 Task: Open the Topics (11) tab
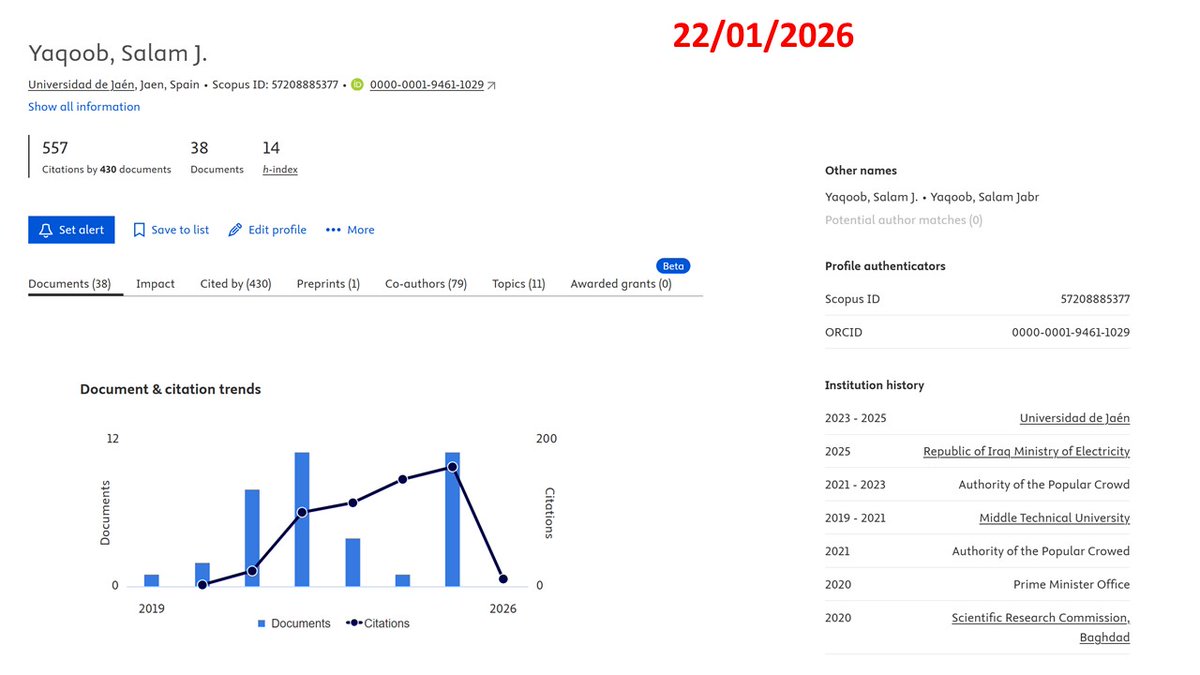pyautogui.click(x=519, y=284)
